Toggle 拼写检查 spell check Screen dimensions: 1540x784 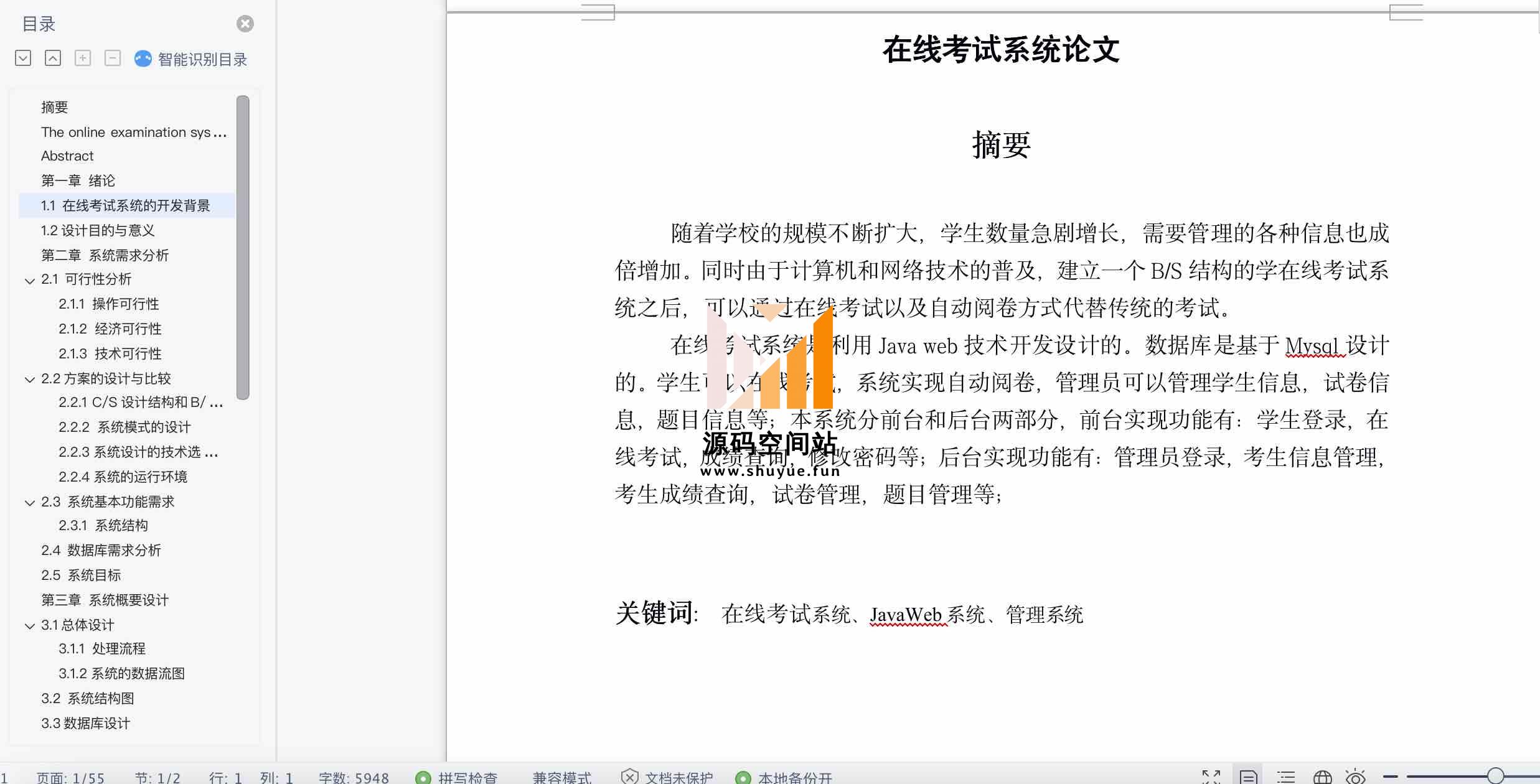tap(458, 777)
